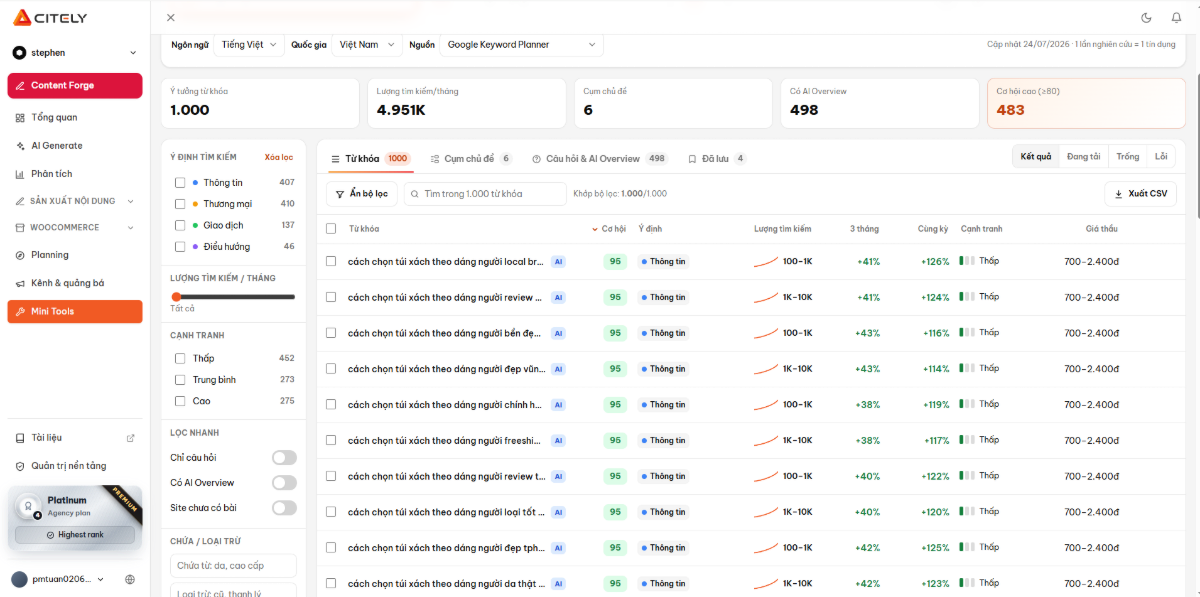Open the Đã lưu tab
1200x597 pixels.
[716, 159]
